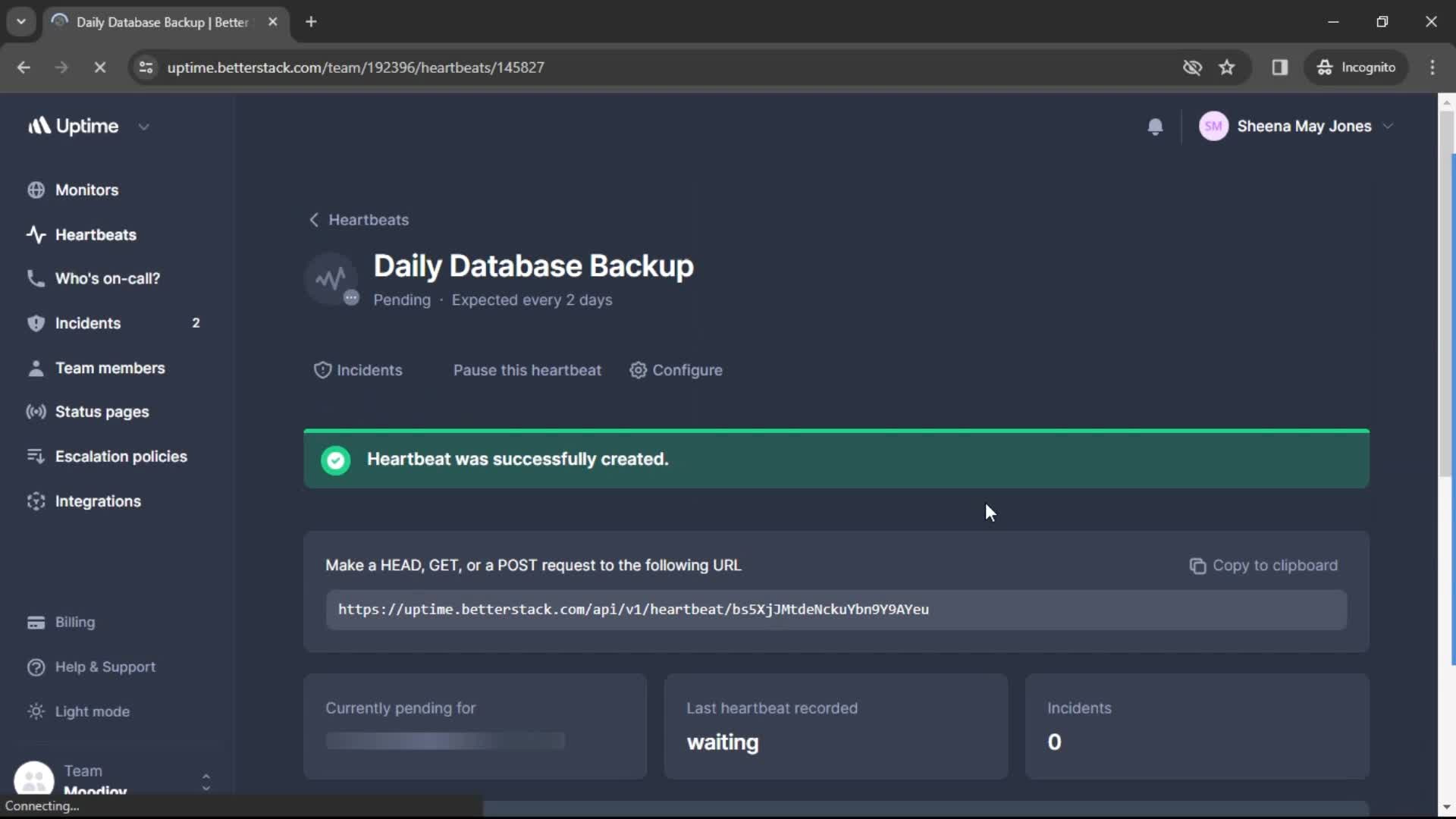The height and width of the screenshot is (819, 1456).
Task: Click the address bar URL
Action: point(355,67)
